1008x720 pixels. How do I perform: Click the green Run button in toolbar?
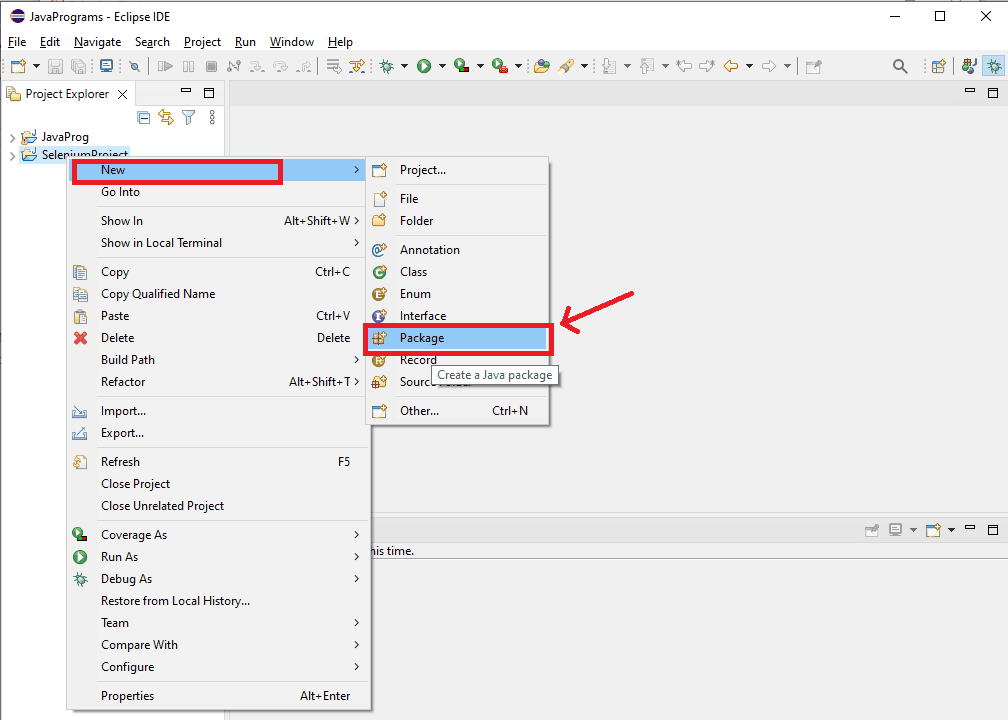pyautogui.click(x=424, y=66)
